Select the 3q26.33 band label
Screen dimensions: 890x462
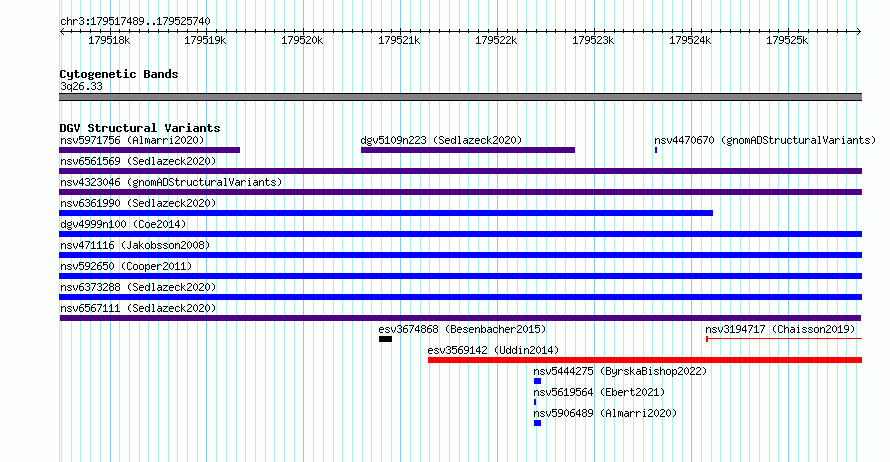tap(81, 86)
